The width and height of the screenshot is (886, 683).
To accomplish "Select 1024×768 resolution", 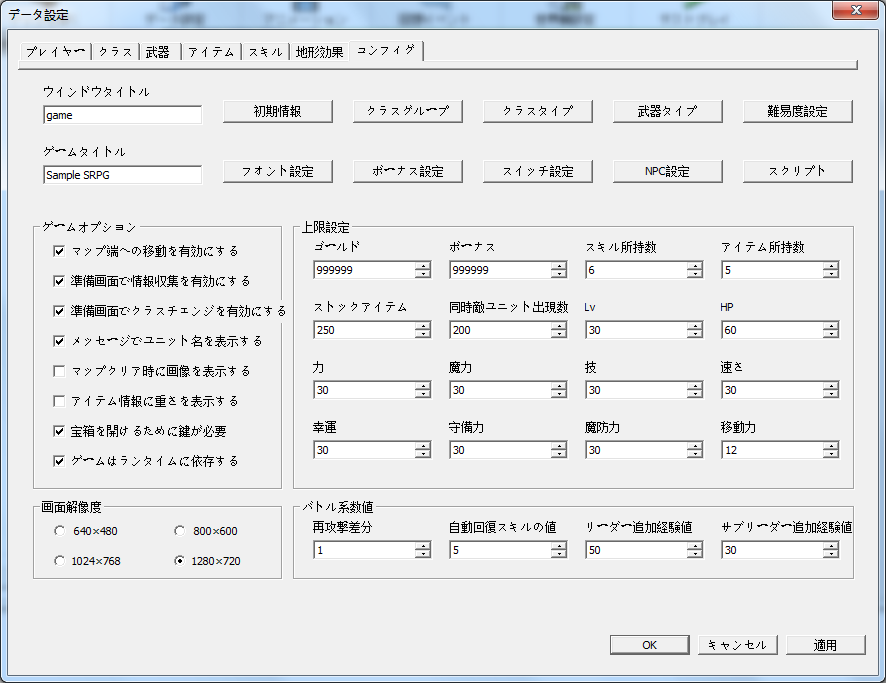I will pos(59,561).
